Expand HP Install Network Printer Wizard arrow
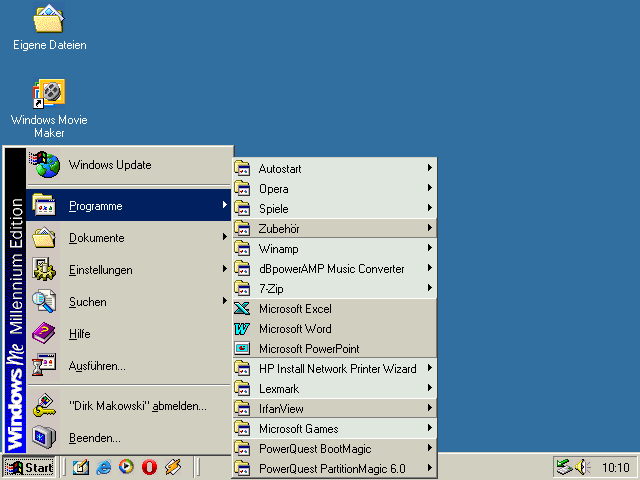640x480 pixels. tap(429, 368)
